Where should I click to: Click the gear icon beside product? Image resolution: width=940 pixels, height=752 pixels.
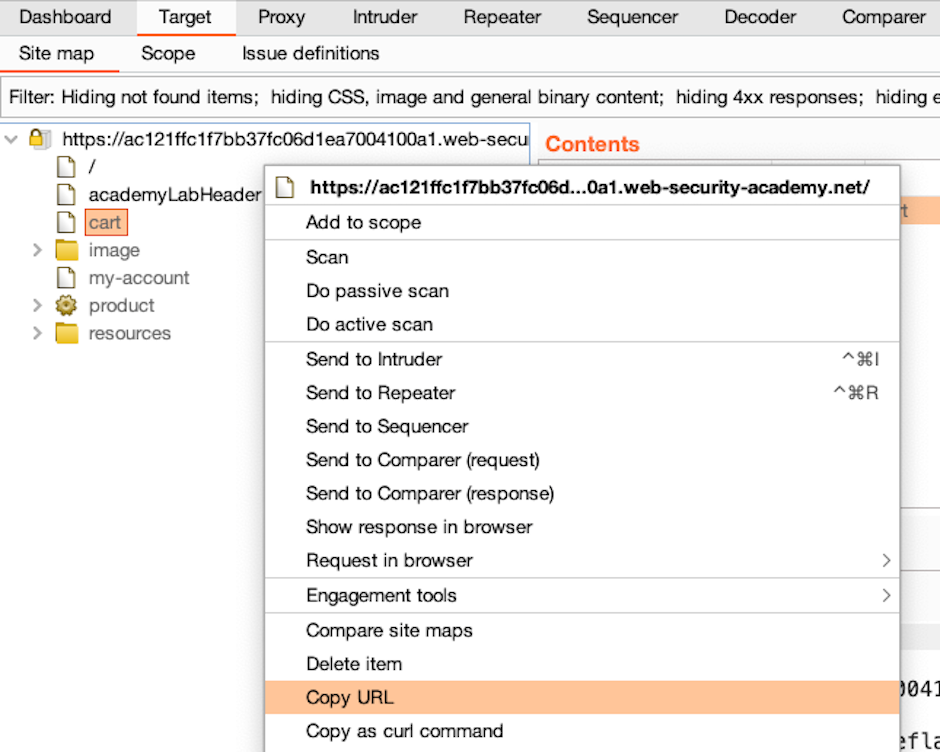[66, 305]
